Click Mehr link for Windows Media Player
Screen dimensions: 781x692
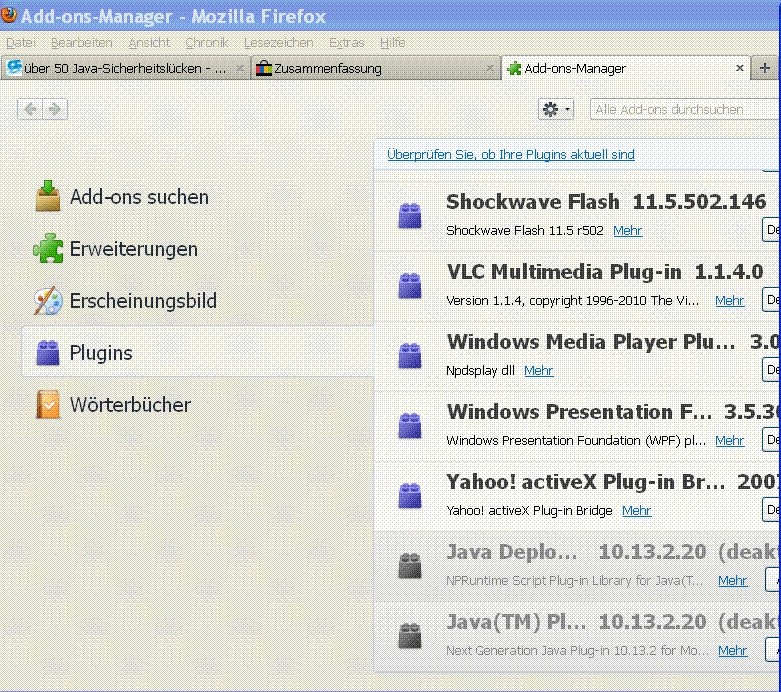[x=538, y=371]
